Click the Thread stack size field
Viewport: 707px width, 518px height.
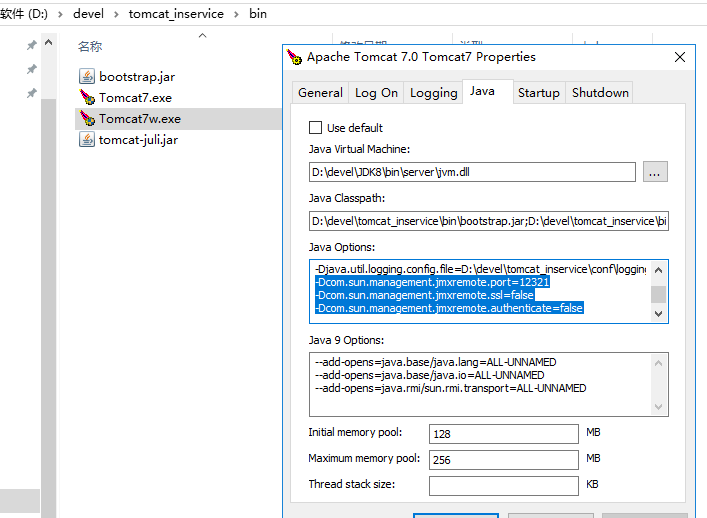click(x=504, y=486)
